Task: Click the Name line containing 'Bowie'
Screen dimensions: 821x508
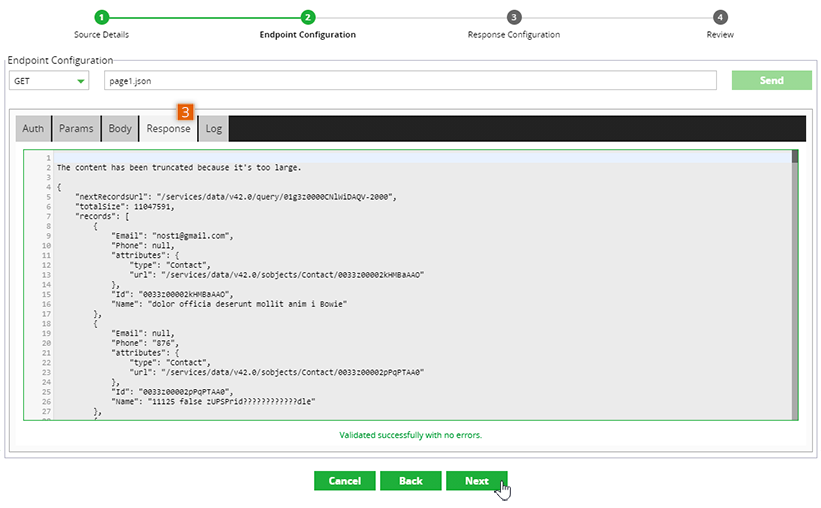Action: (x=229, y=304)
